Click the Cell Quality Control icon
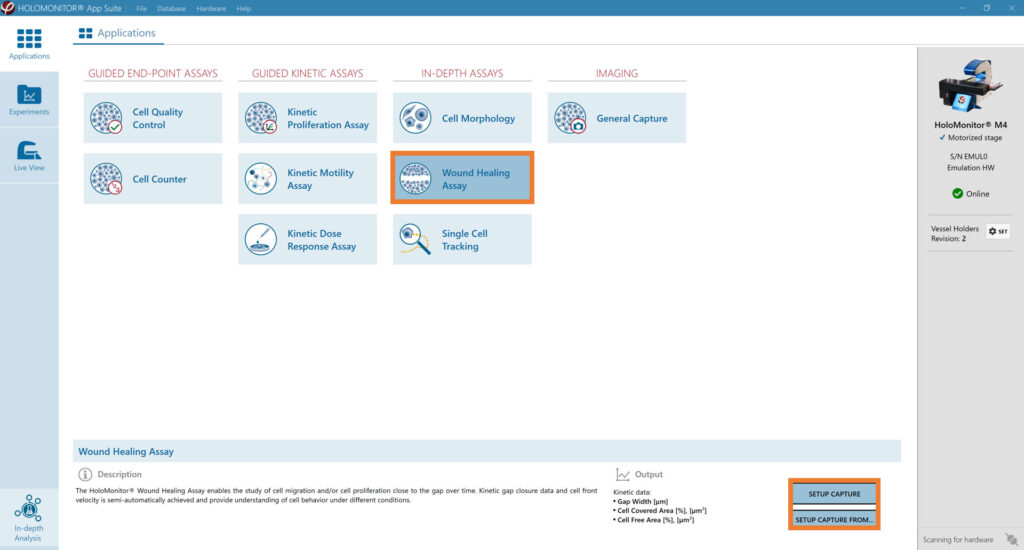Screen dimensions: 1024x550 pos(106,118)
